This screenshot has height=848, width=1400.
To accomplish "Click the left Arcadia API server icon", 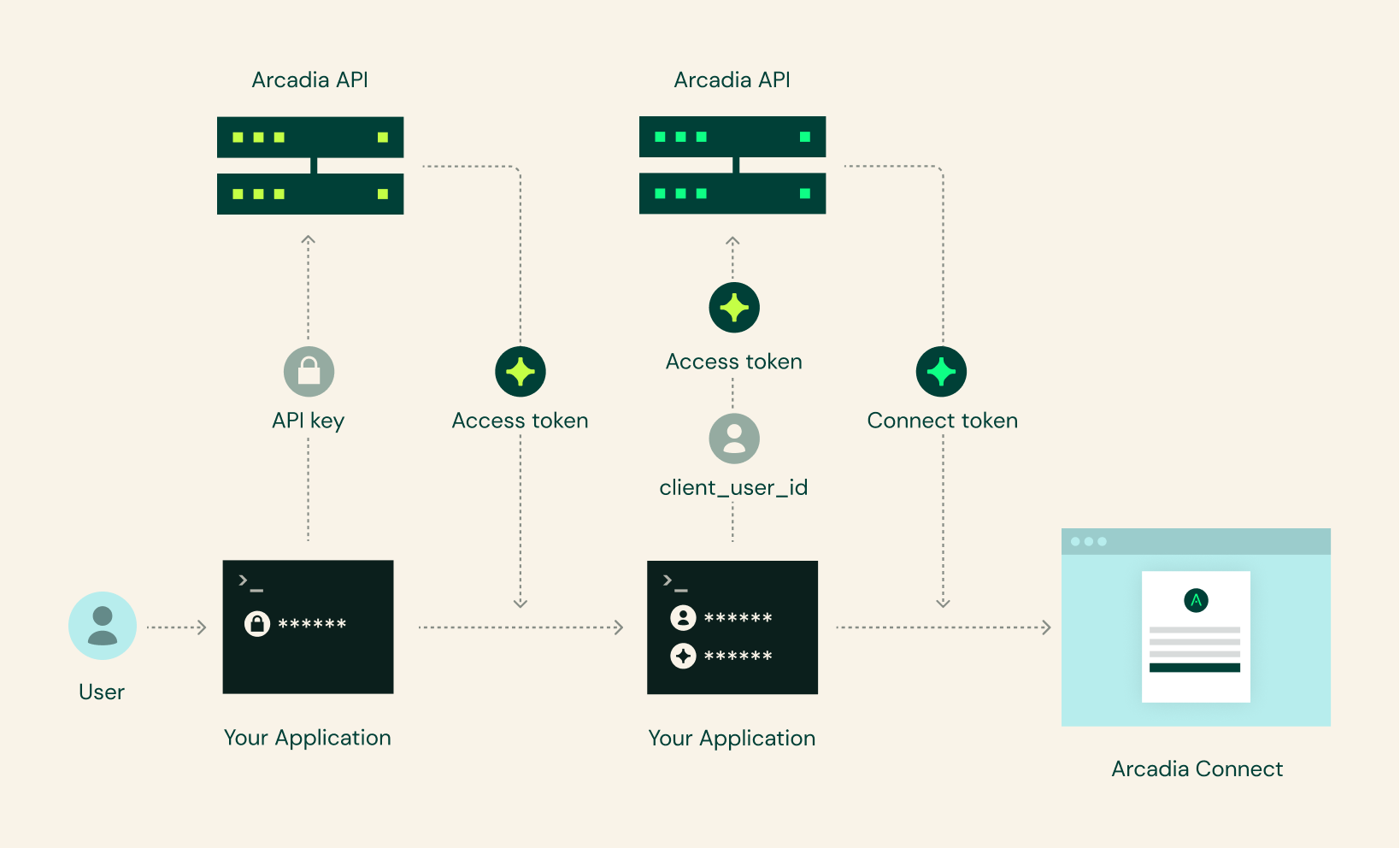I will pyautogui.click(x=310, y=166).
